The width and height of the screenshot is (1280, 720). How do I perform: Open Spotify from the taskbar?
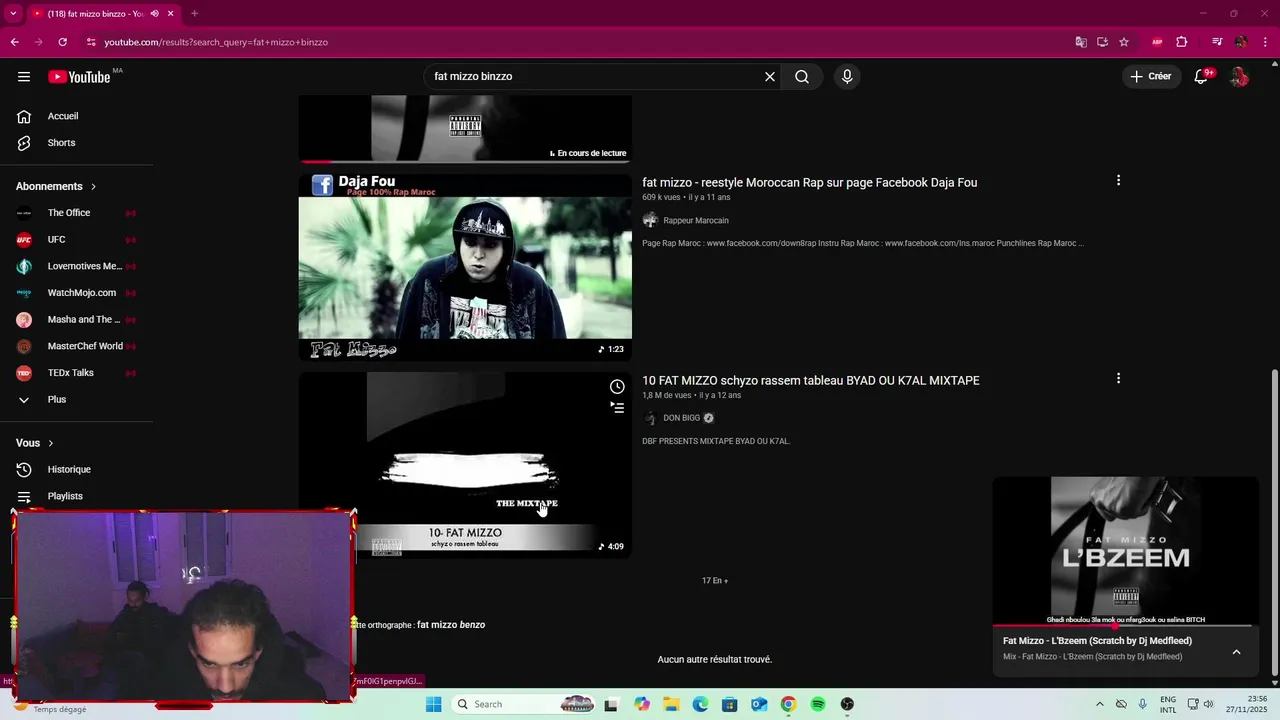pyautogui.click(x=818, y=704)
